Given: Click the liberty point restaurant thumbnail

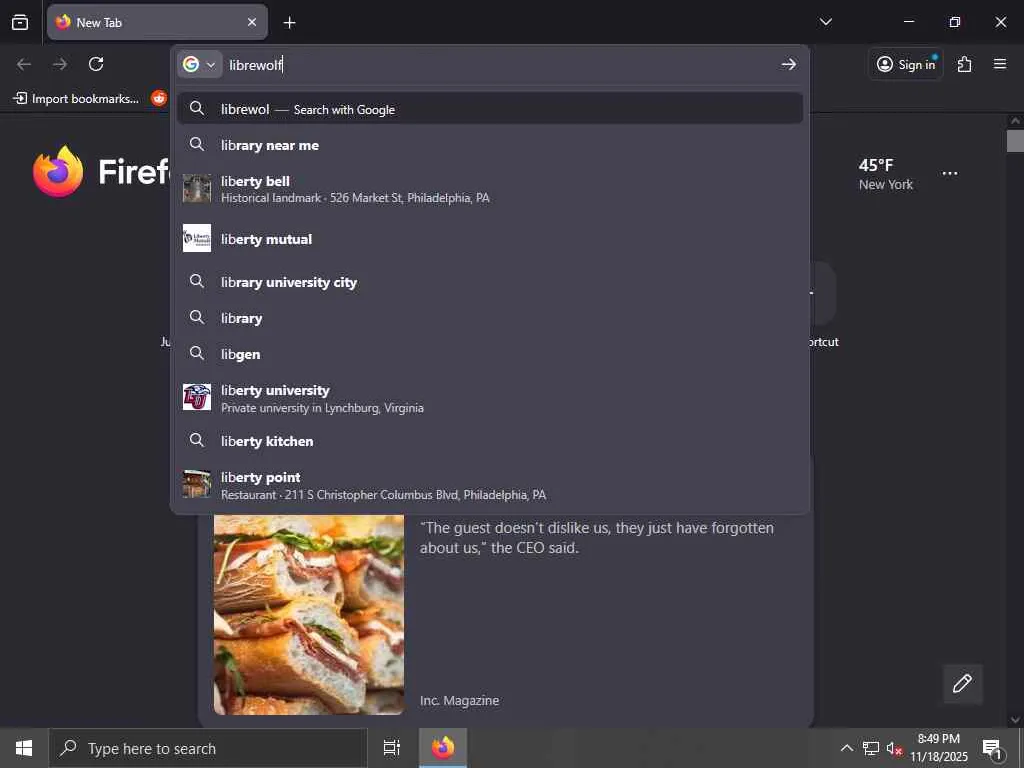Looking at the screenshot, I should click(197, 484).
